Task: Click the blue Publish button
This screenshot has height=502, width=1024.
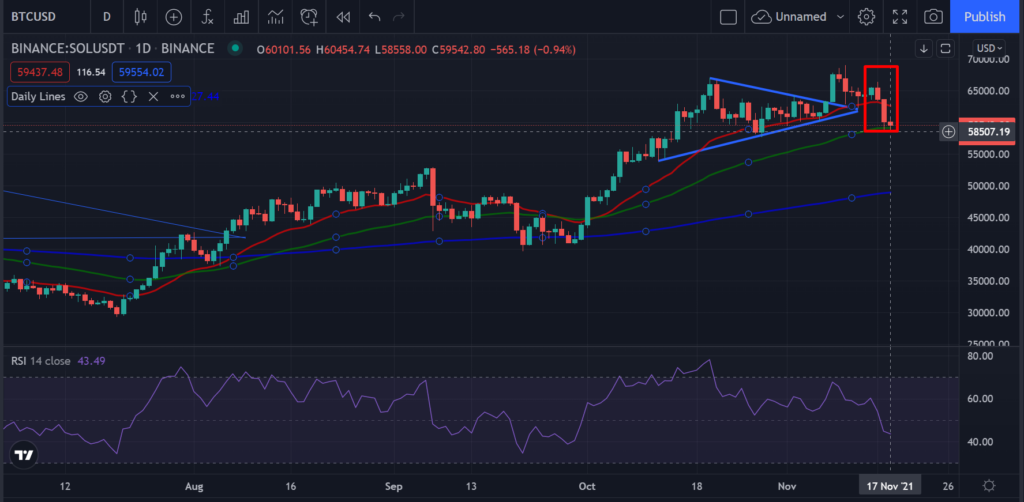Action: 985,17
